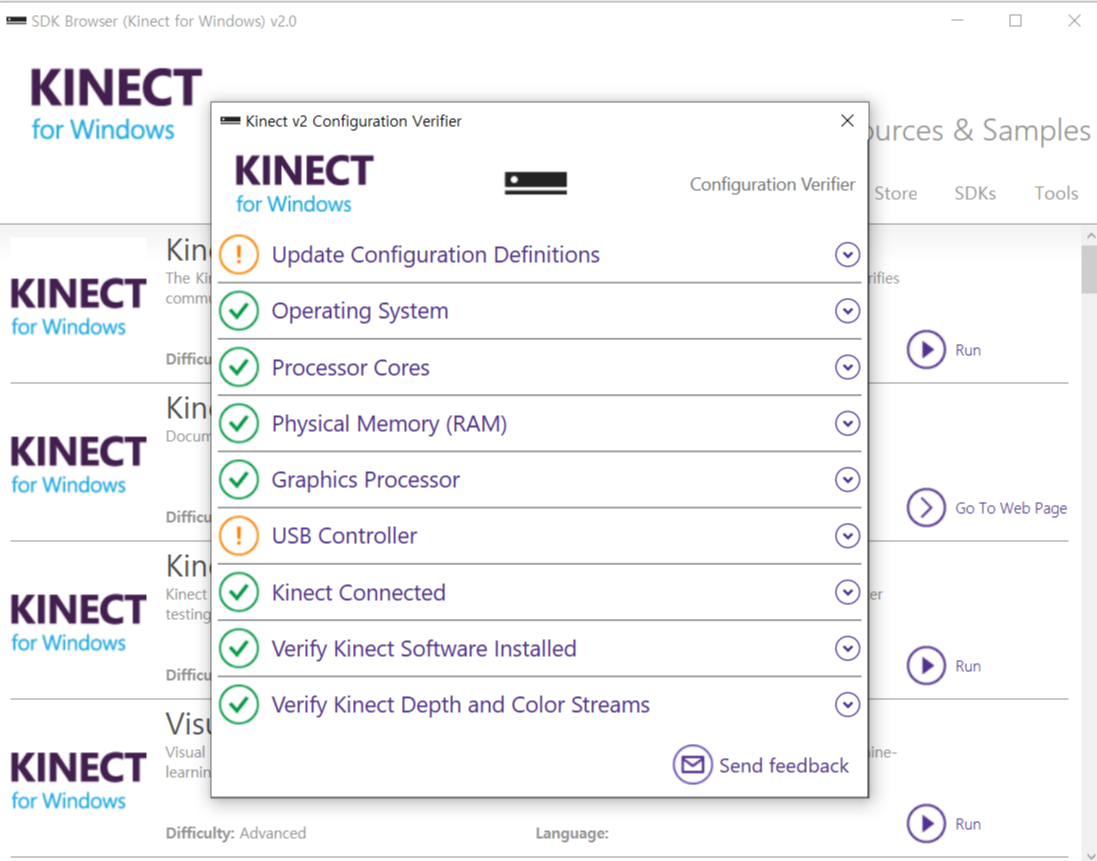Click the orange warning icon beside USB Controller
The image size is (1097, 861).
tap(239, 536)
